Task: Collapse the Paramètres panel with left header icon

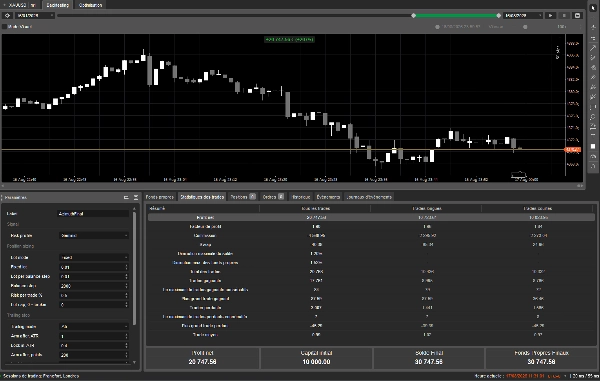Action: pyautogui.click(x=126, y=197)
